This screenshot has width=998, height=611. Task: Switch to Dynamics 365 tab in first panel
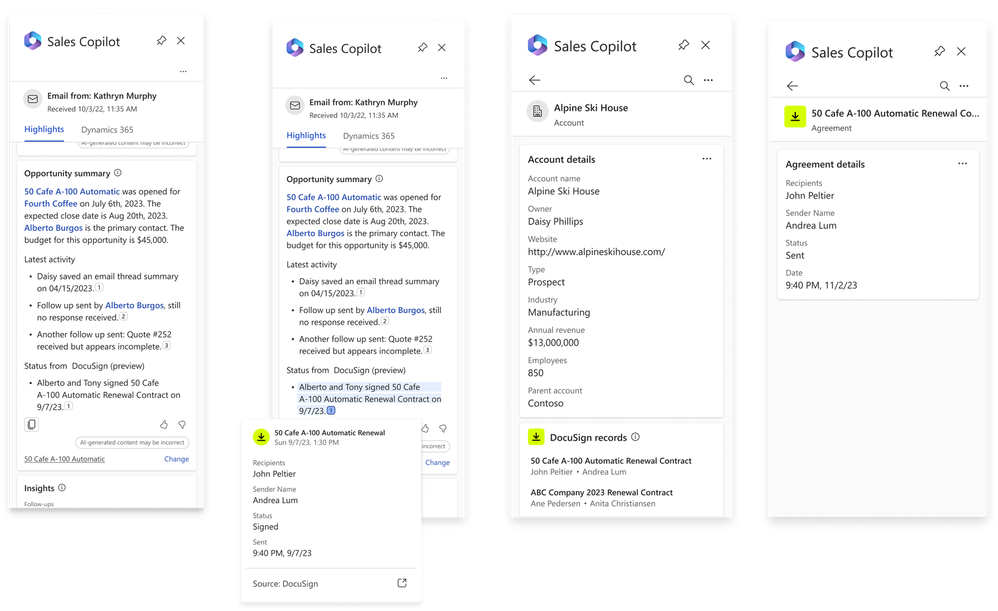pyautogui.click(x=107, y=130)
